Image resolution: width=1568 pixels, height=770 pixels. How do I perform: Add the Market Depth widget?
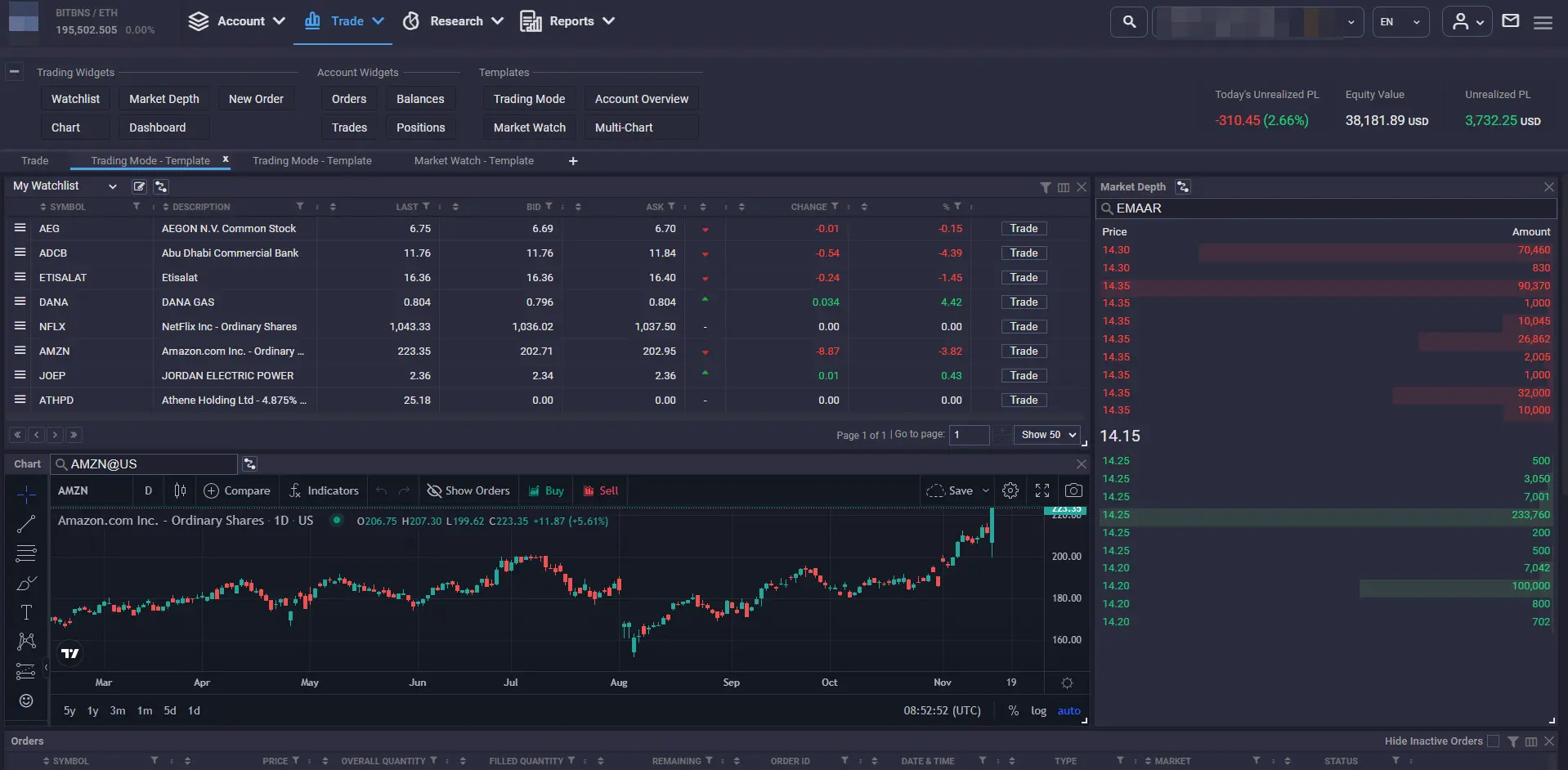164,99
